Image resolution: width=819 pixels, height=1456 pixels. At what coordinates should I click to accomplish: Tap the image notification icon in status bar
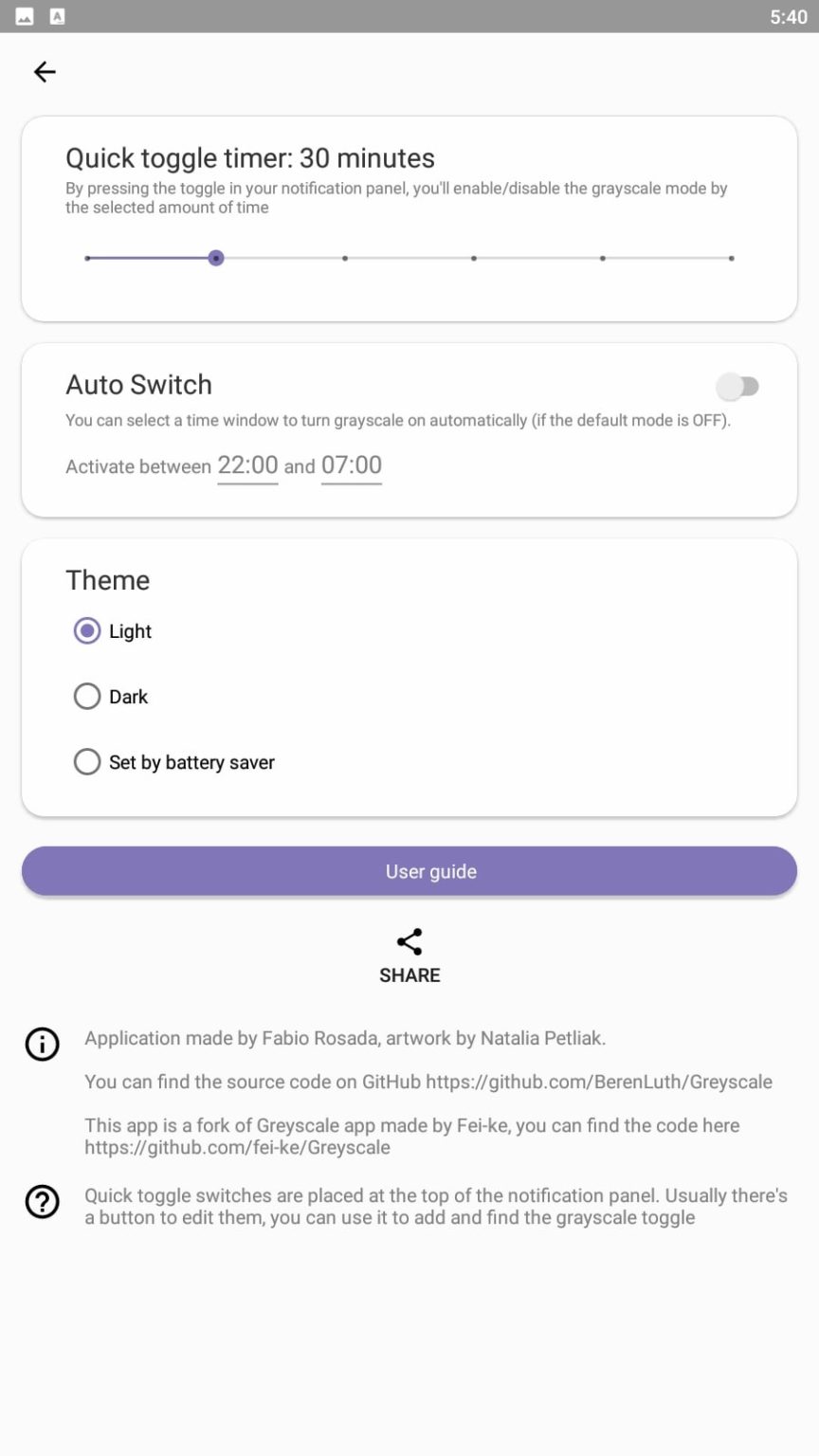pos(25,17)
